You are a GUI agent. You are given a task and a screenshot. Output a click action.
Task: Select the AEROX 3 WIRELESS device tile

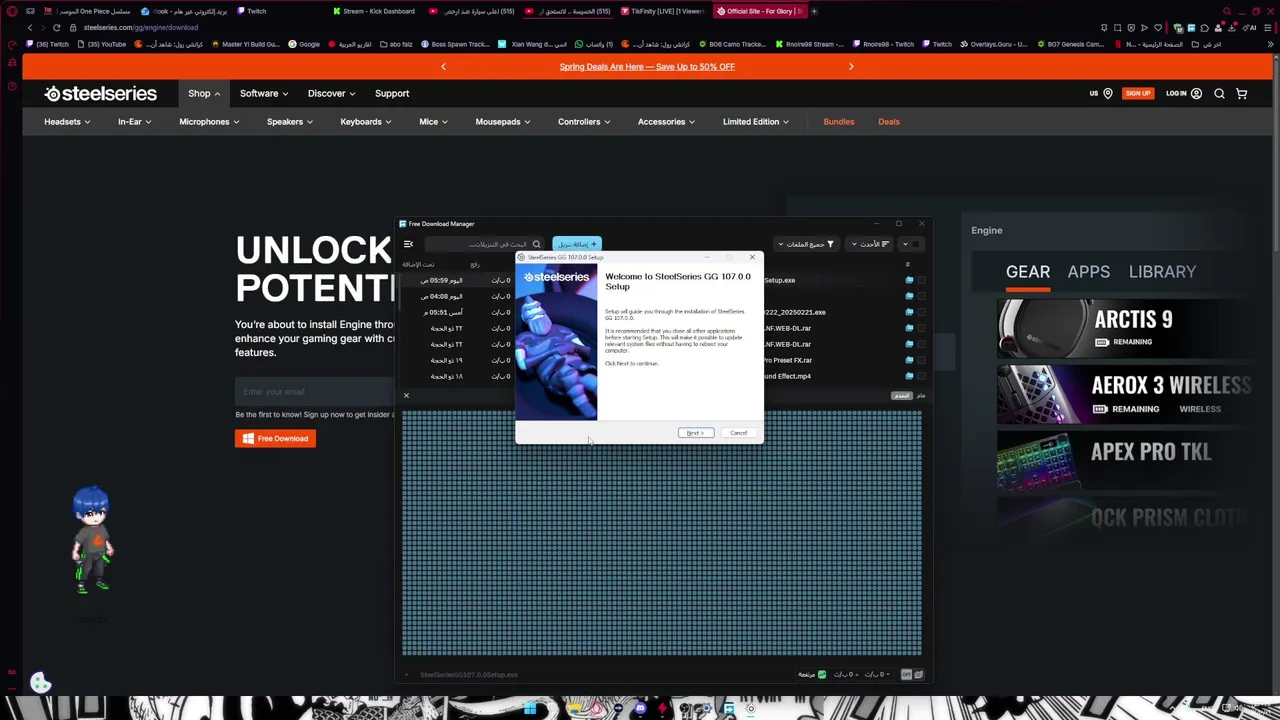point(1124,394)
